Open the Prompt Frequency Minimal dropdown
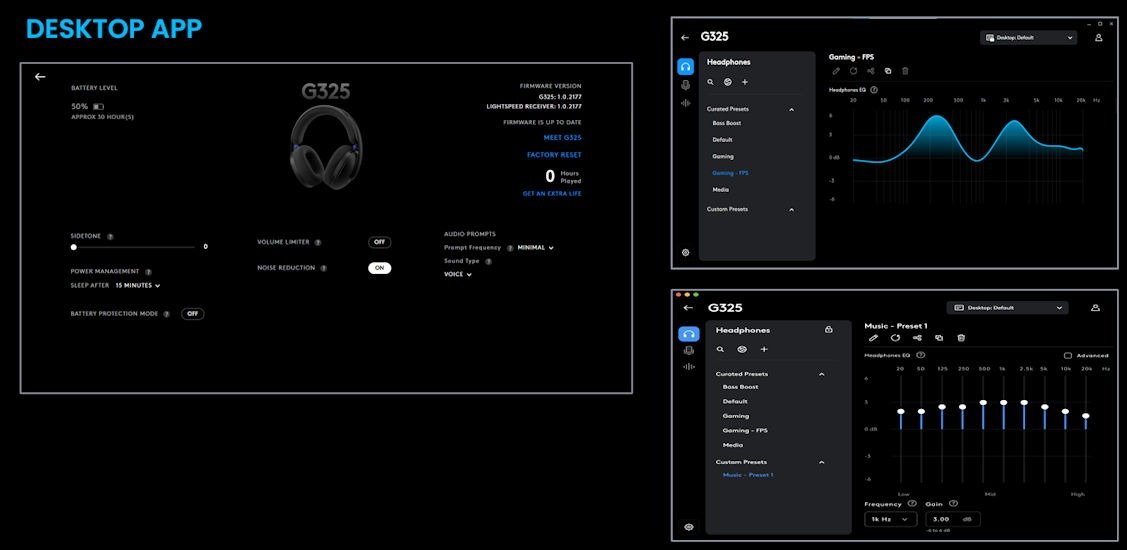1127x550 pixels. (x=535, y=248)
